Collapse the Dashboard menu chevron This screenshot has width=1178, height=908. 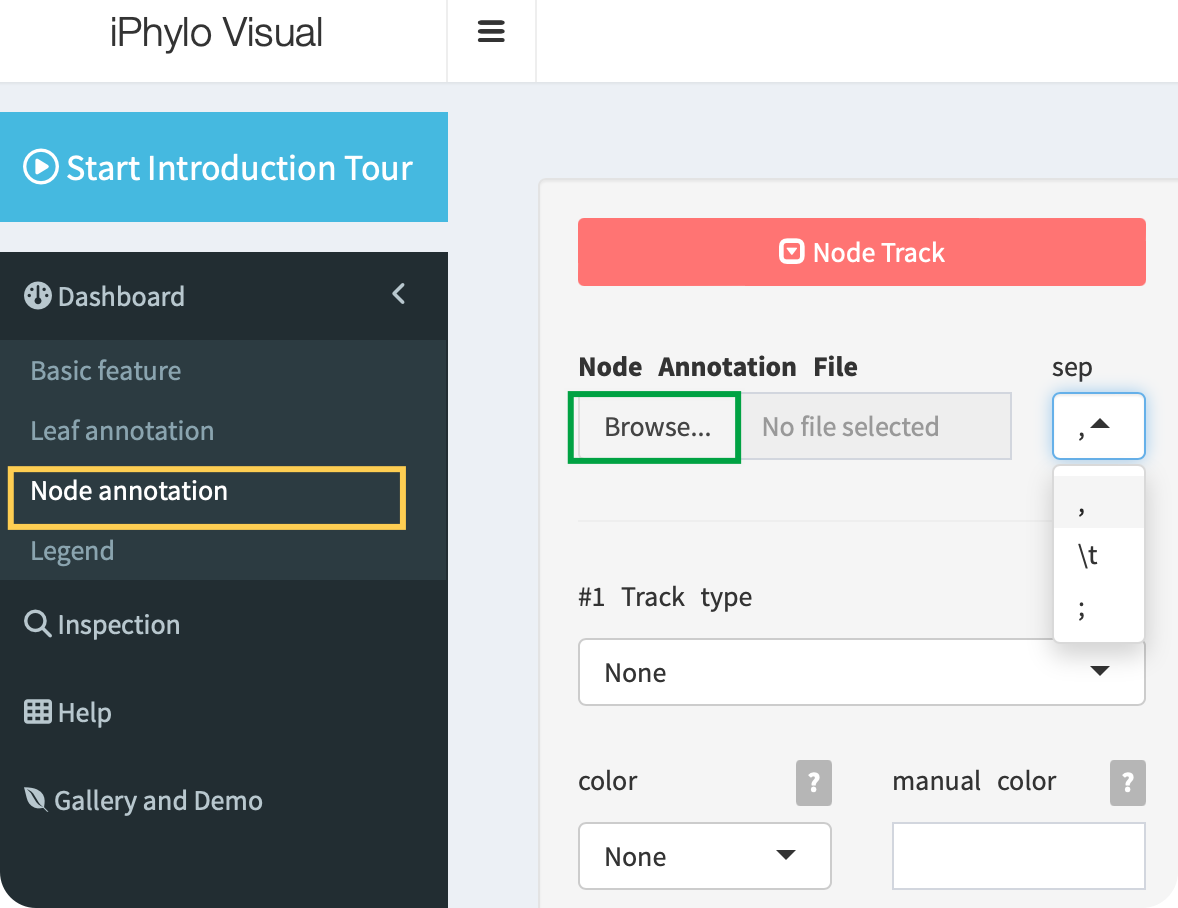pyautogui.click(x=398, y=294)
